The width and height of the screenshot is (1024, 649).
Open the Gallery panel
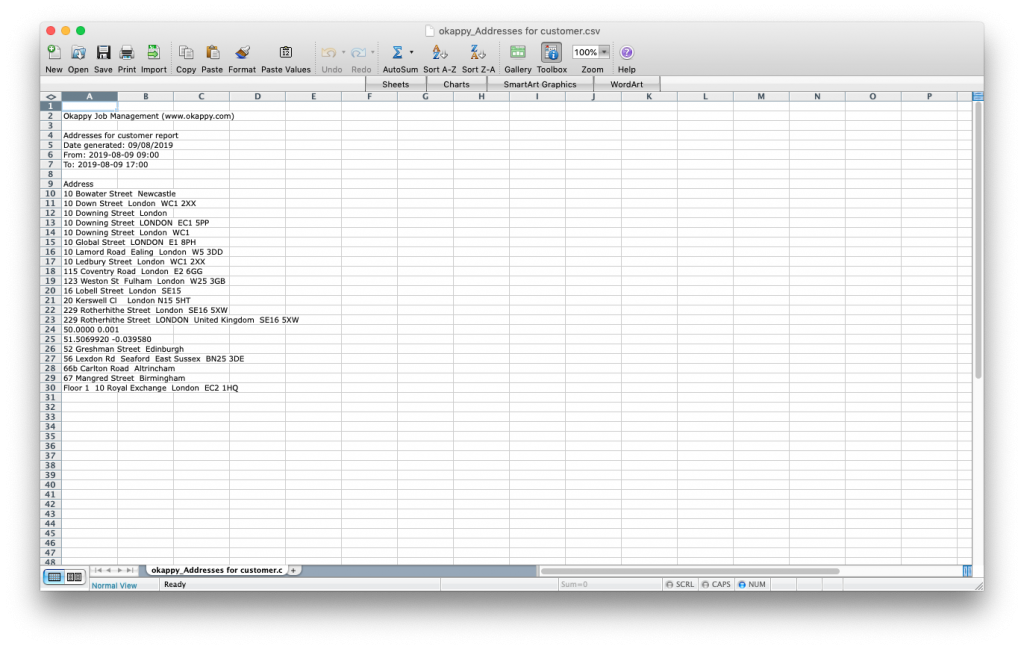[x=518, y=53]
